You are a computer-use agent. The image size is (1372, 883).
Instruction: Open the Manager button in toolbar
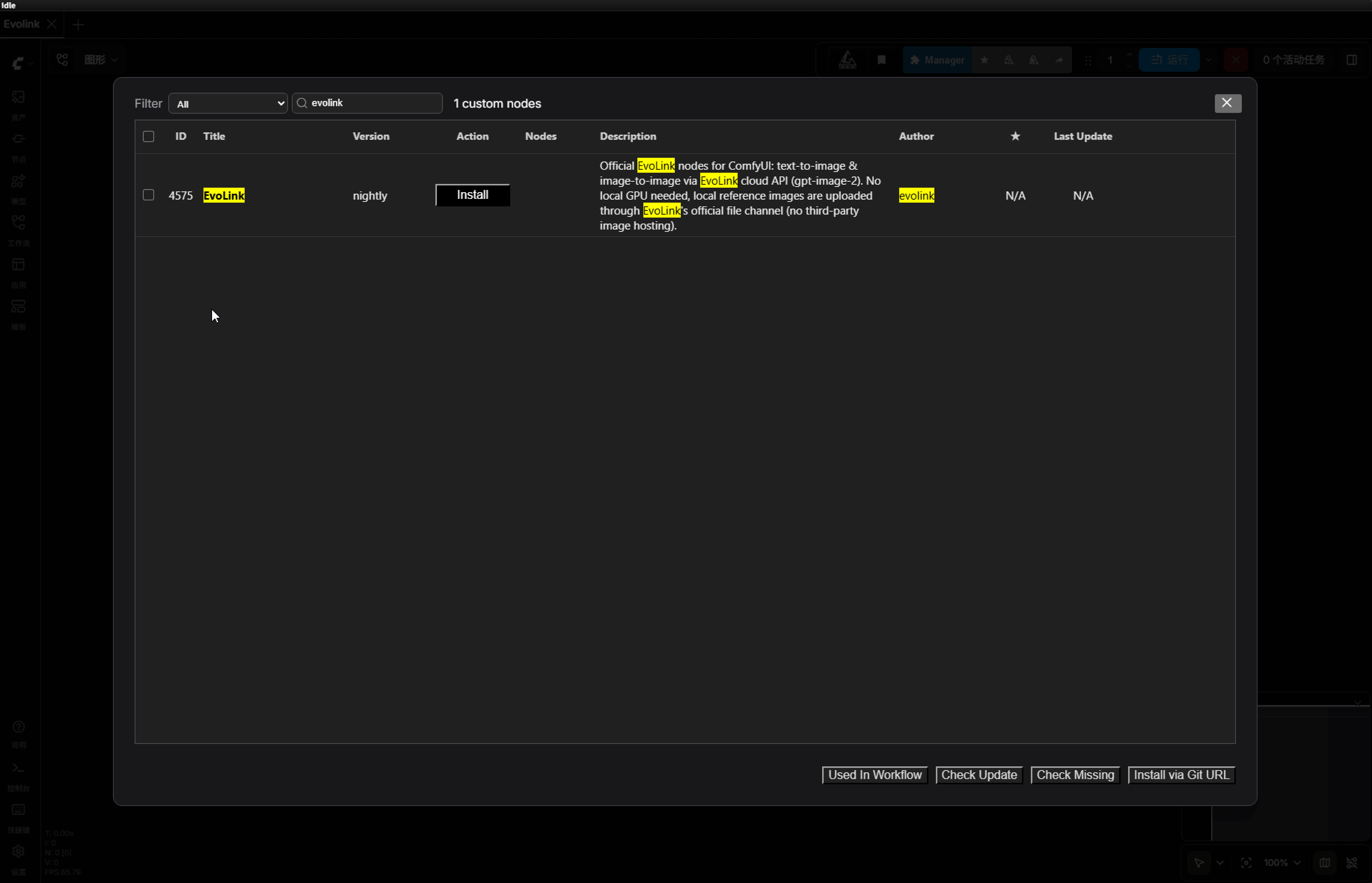tap(937, 60)
